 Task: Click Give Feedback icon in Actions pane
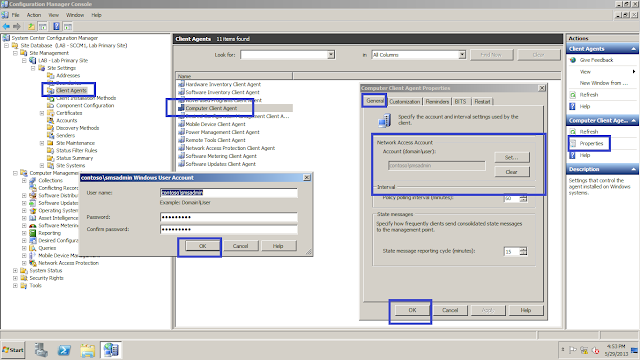tap(573, 60)
